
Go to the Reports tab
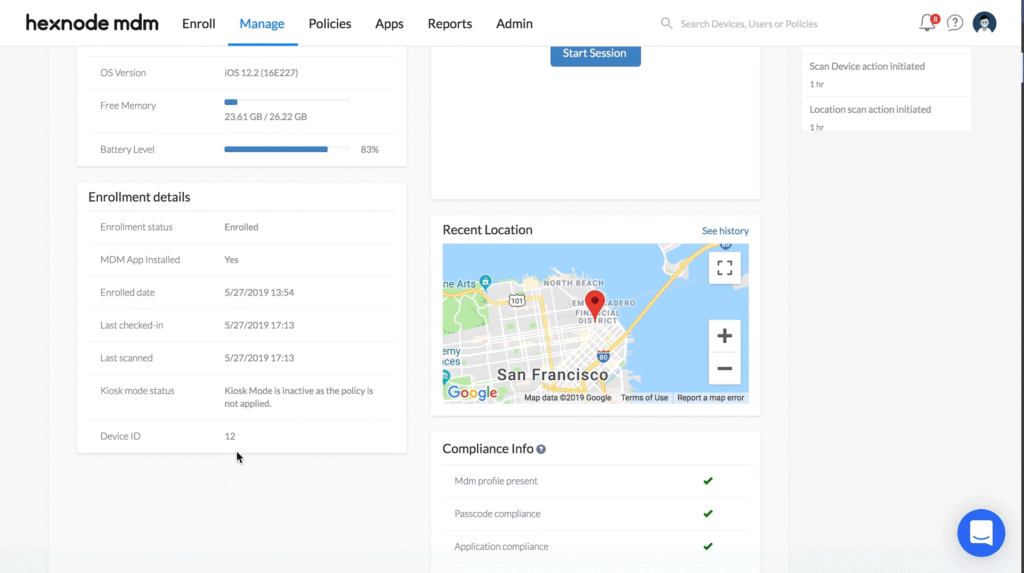449,23
